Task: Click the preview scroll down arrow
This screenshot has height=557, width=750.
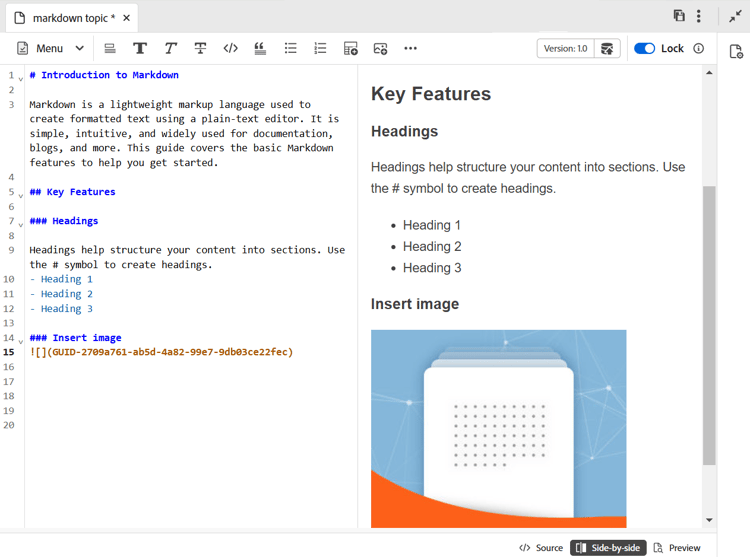Action: click(x=709, y=520)
